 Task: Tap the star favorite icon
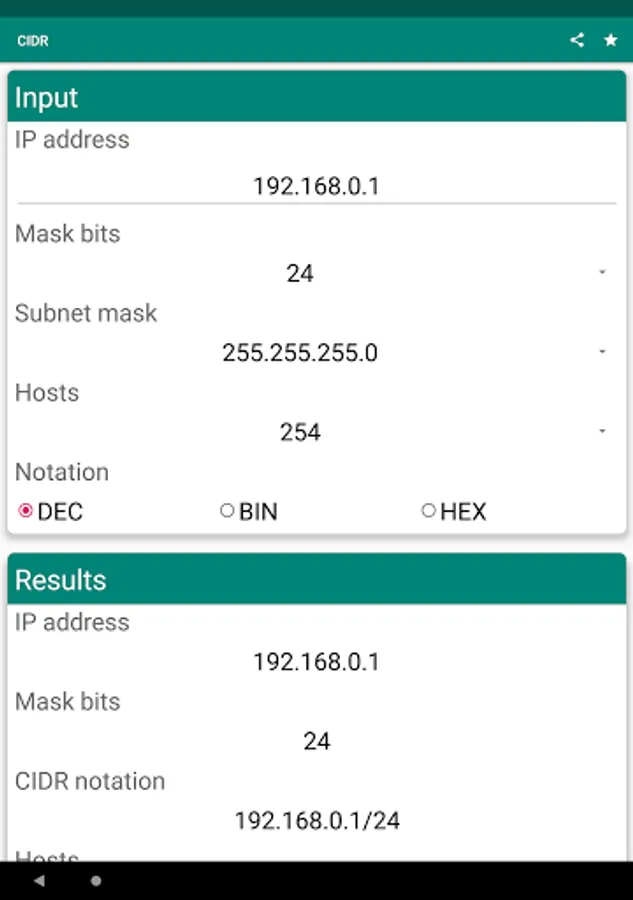coord(610,40)
